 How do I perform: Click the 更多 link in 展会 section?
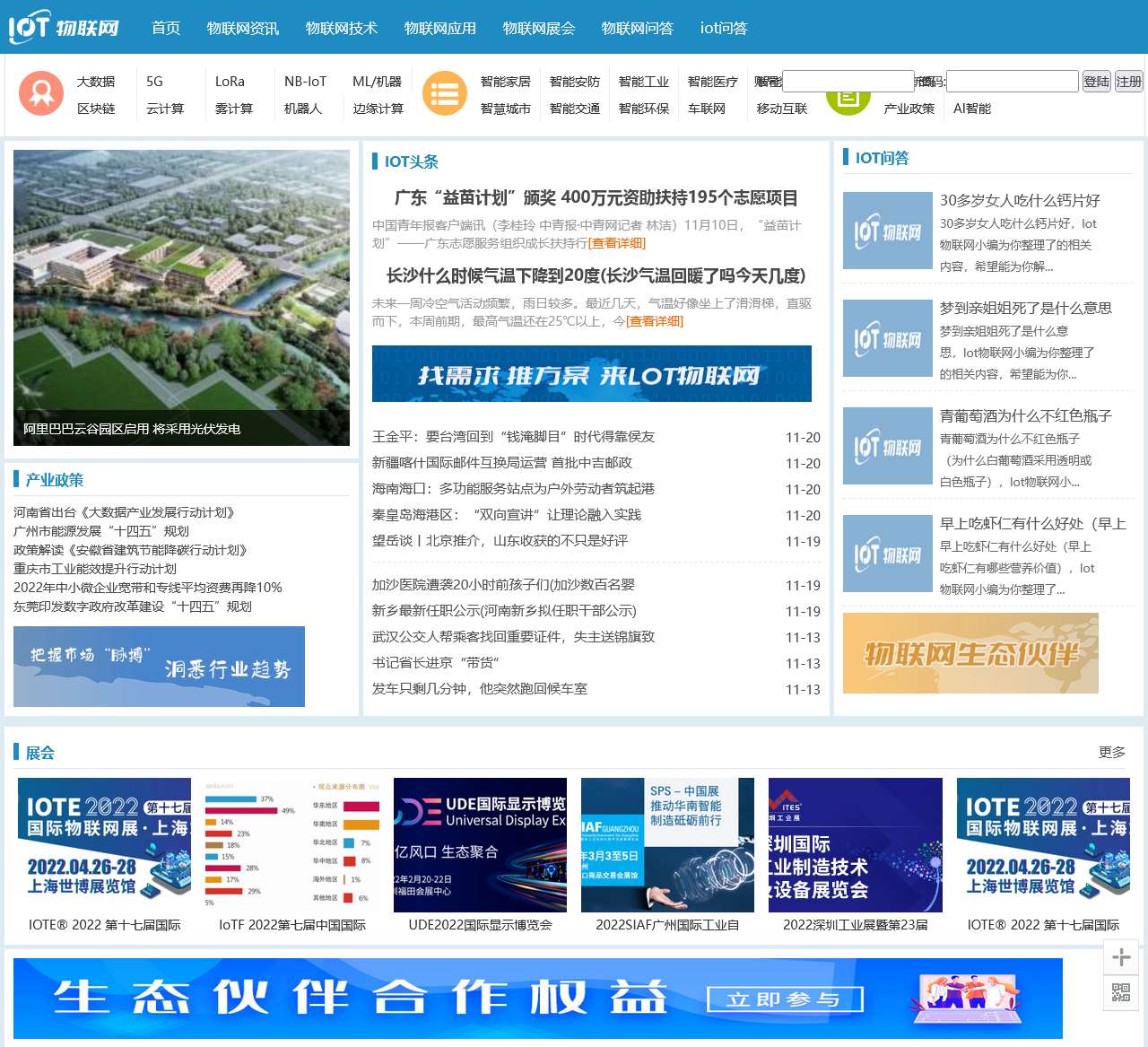click(1111, 753)
